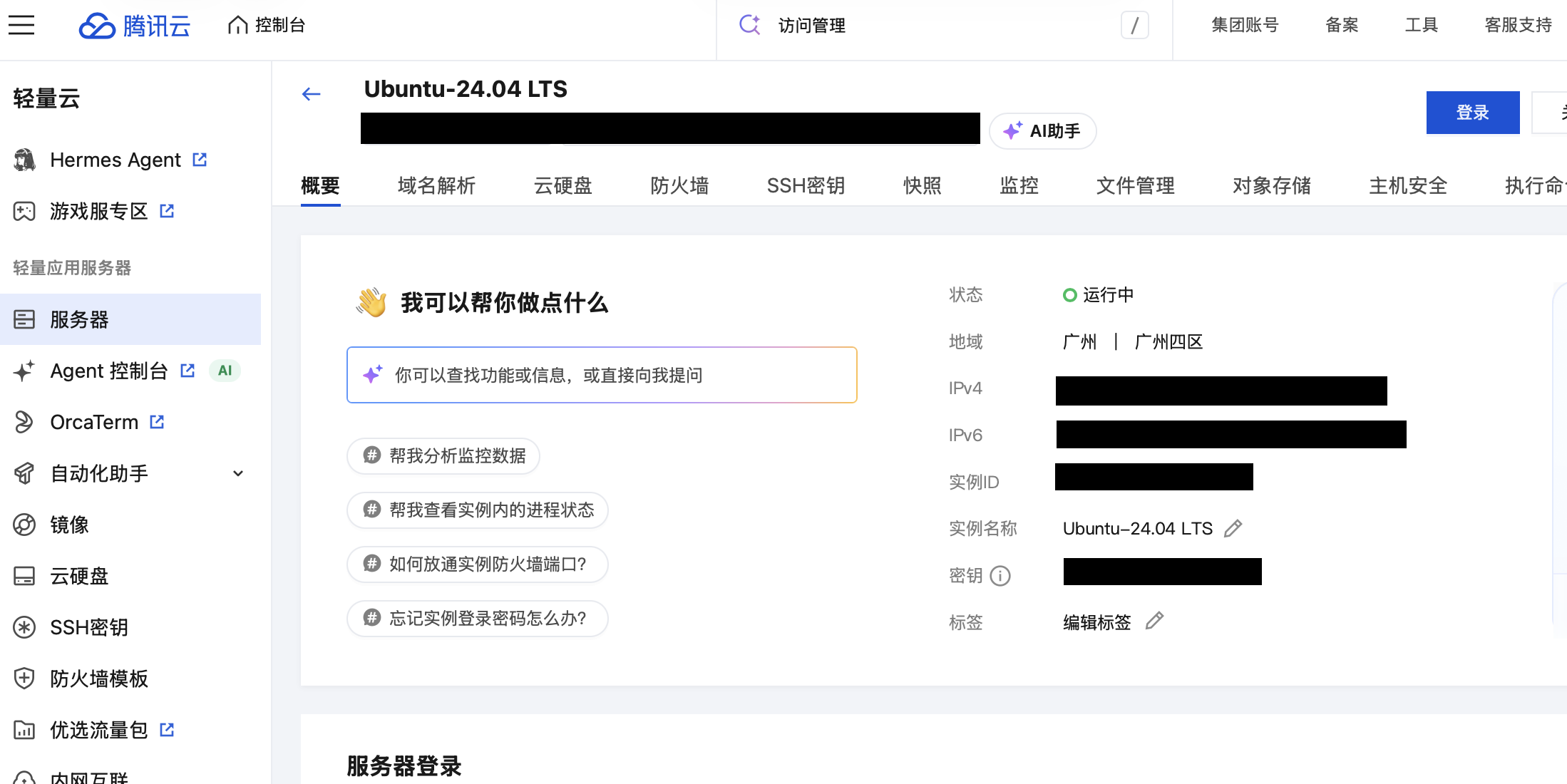
Task: Select 服务器 in the sidebar
Action: [x=130, y=319]
